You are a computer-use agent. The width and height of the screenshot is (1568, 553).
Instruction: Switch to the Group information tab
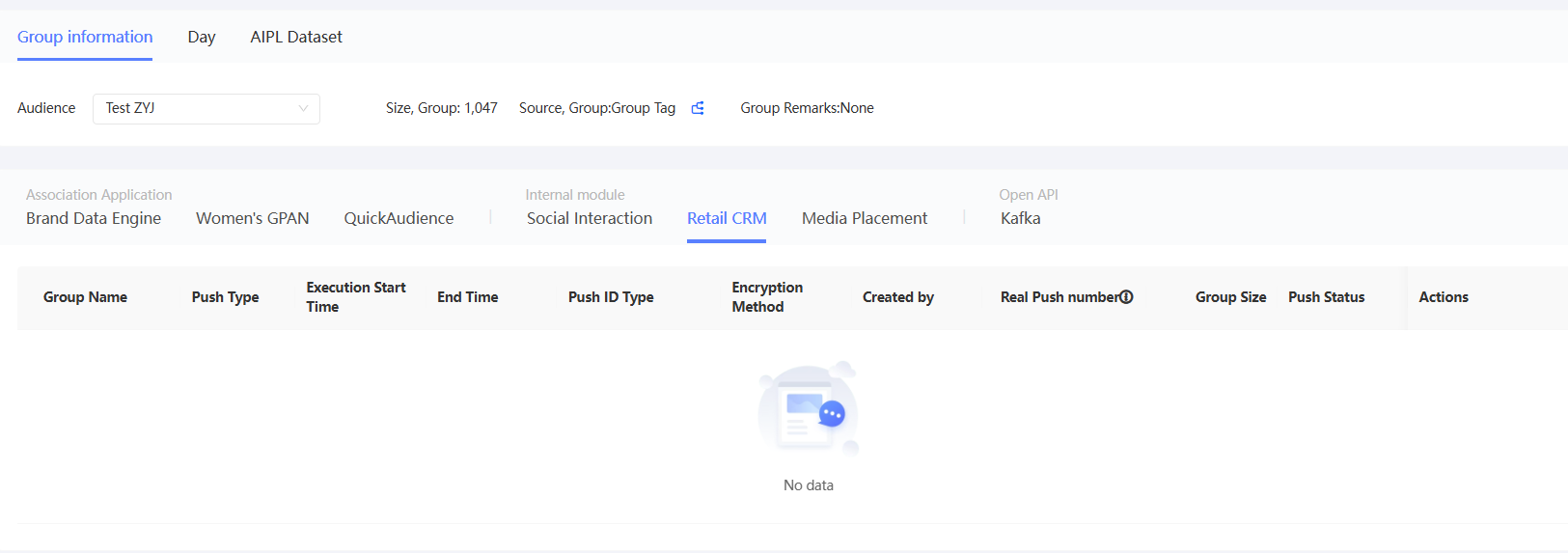[x=85, y=37]
